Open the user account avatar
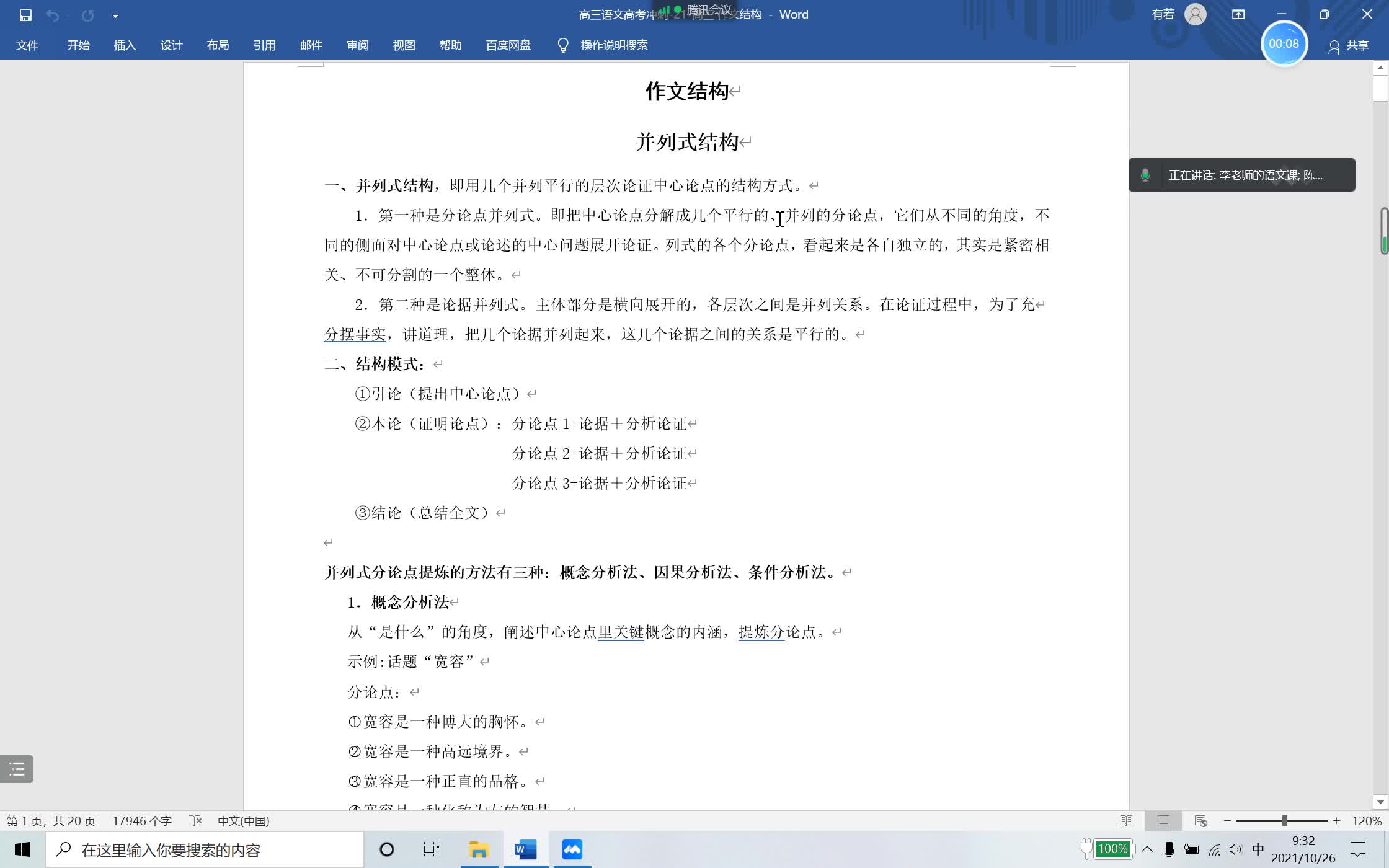This screenshot has height=868, width=1389. coord(1196,14)
